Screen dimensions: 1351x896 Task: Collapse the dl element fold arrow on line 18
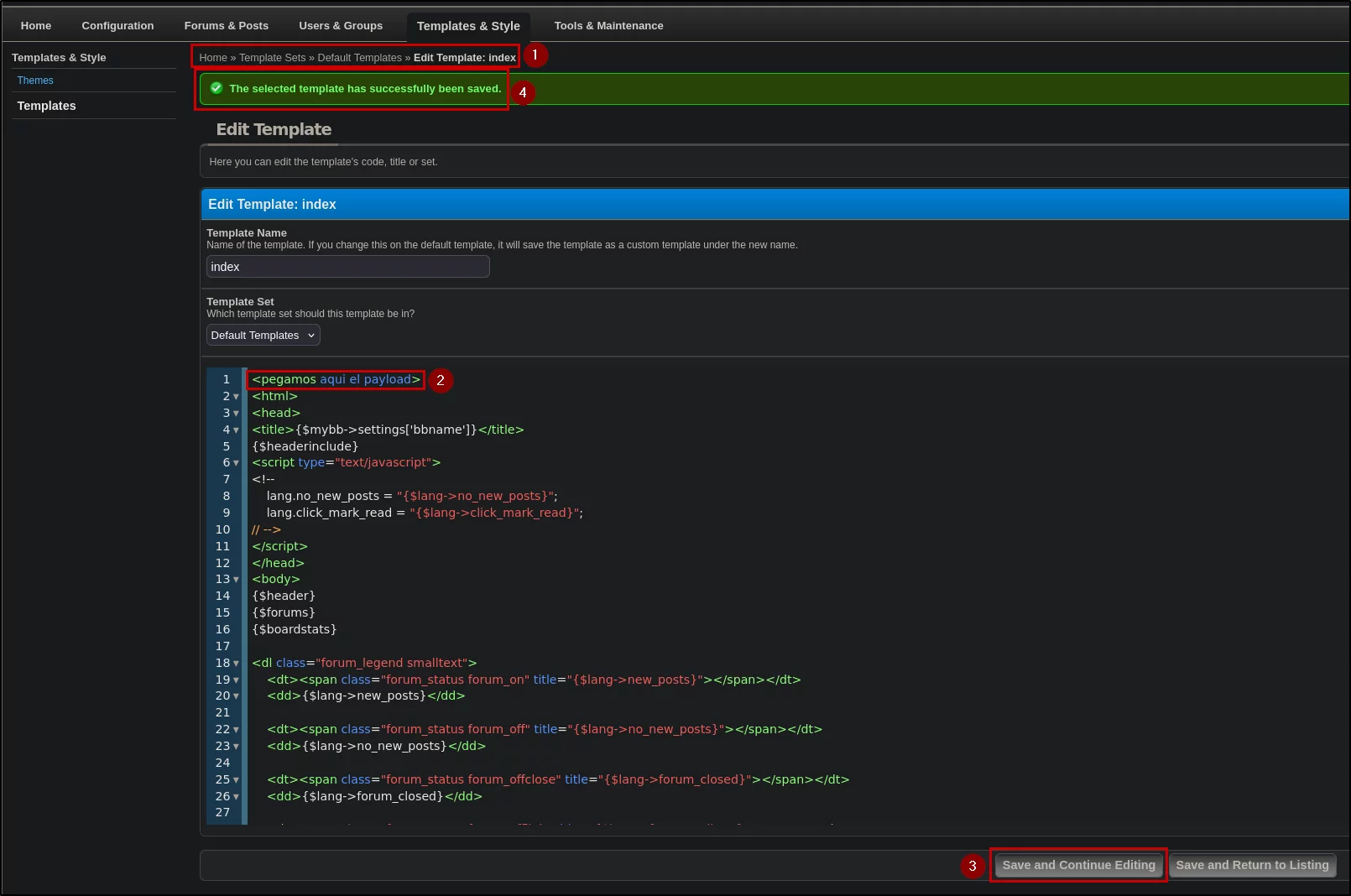(236, 664)
